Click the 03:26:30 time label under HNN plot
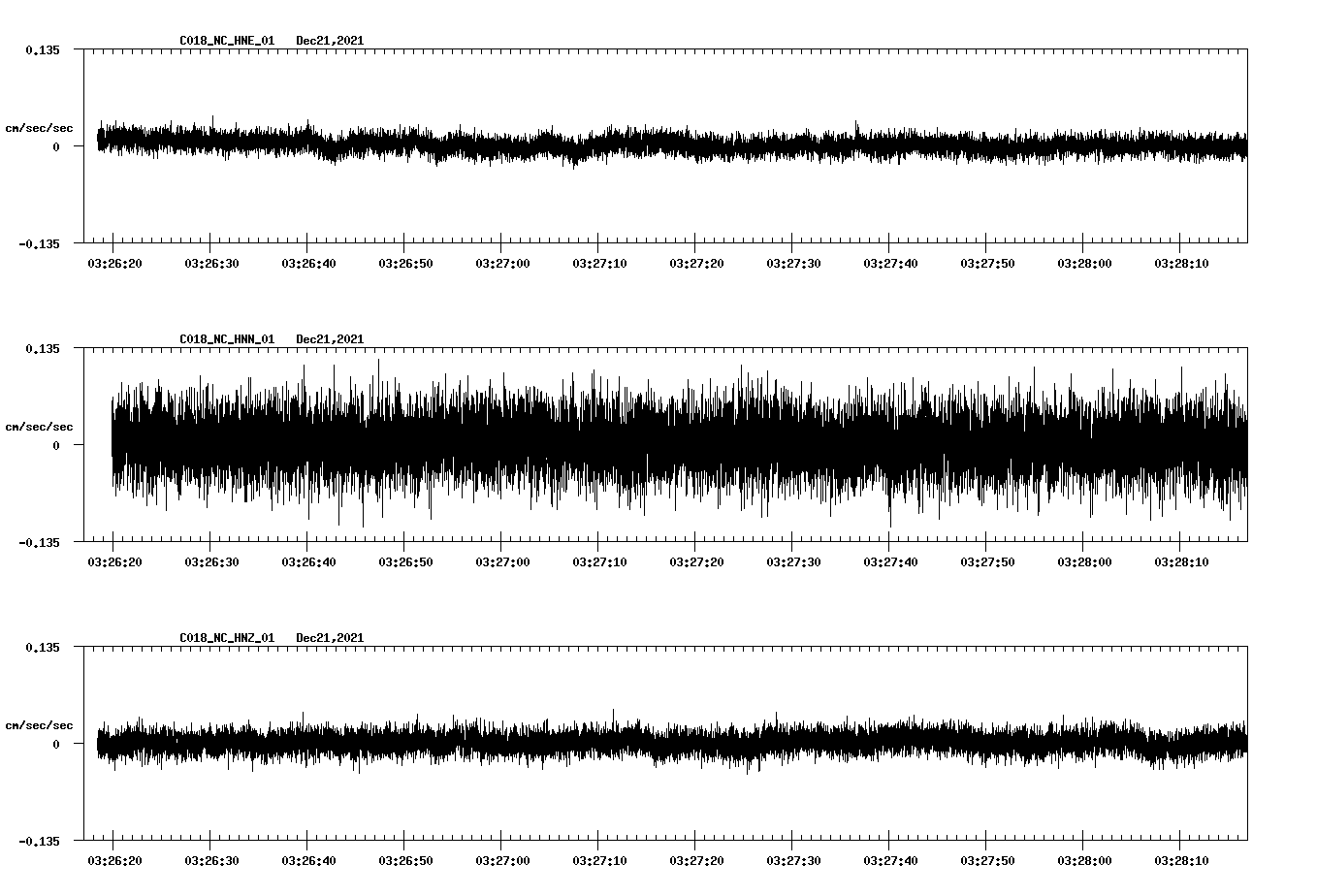The width and height of the screenshot is (1317, 896). (211, 561)
